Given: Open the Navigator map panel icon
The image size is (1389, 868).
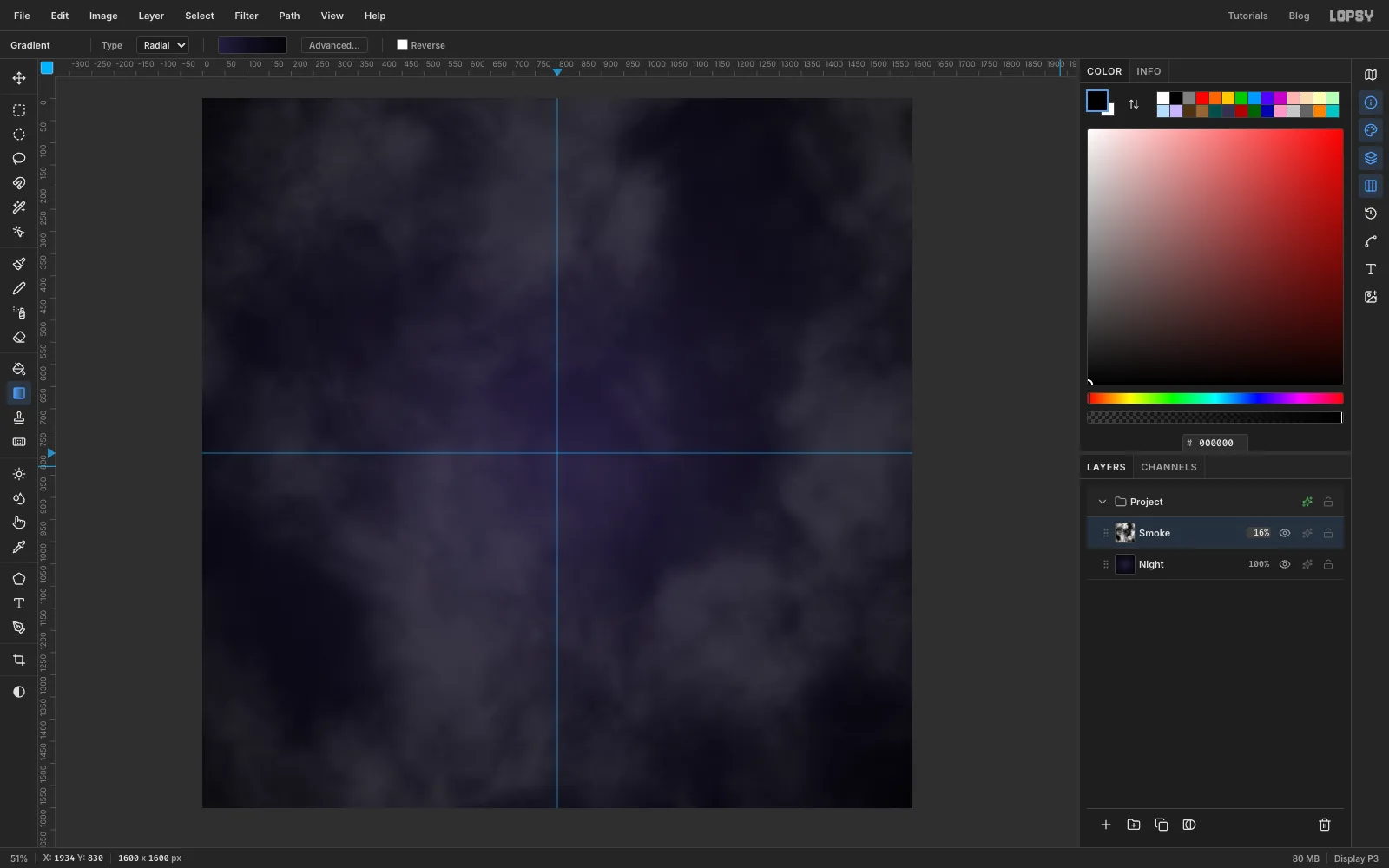Looking at the screenshot, I should coord(1371,75).
